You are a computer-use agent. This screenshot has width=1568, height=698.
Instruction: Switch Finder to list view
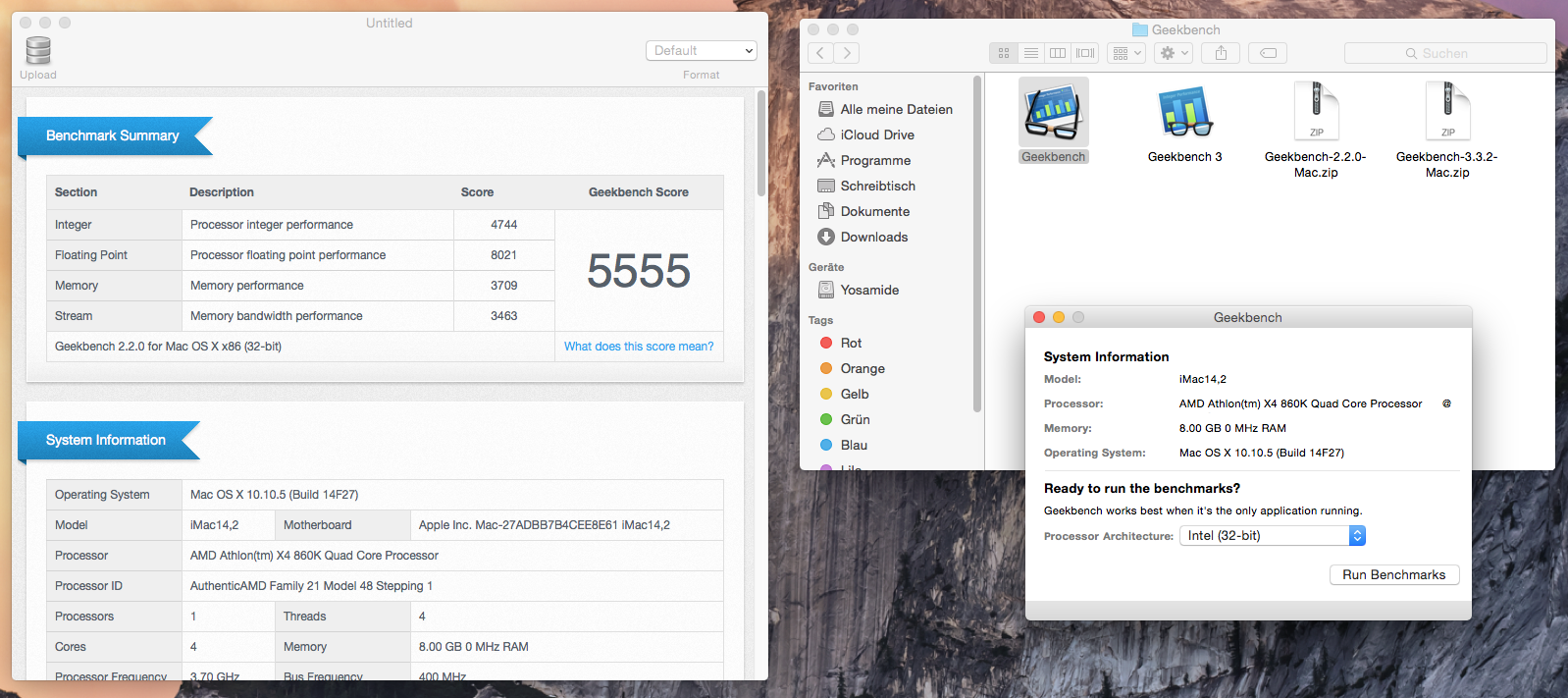[x=1031, y=53]
